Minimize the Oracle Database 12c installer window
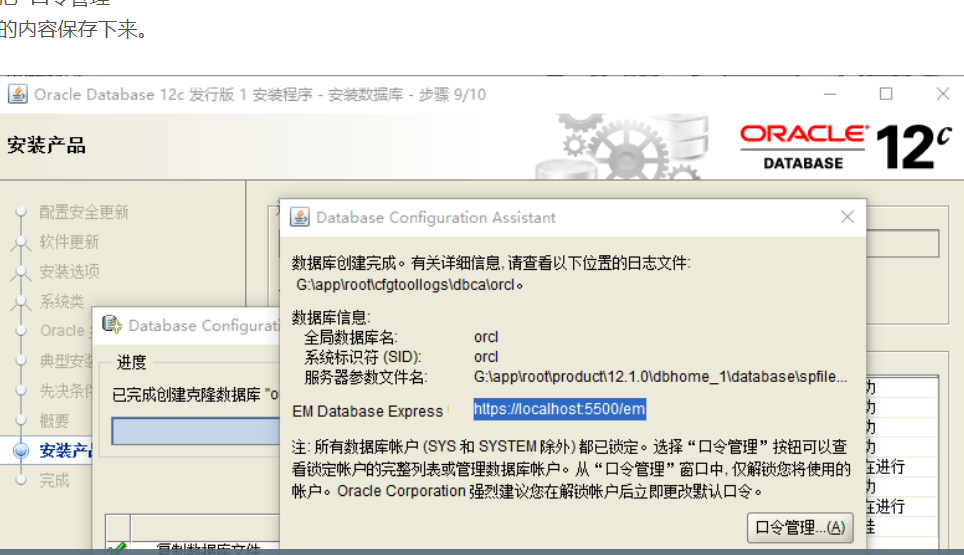 [830, 94]
